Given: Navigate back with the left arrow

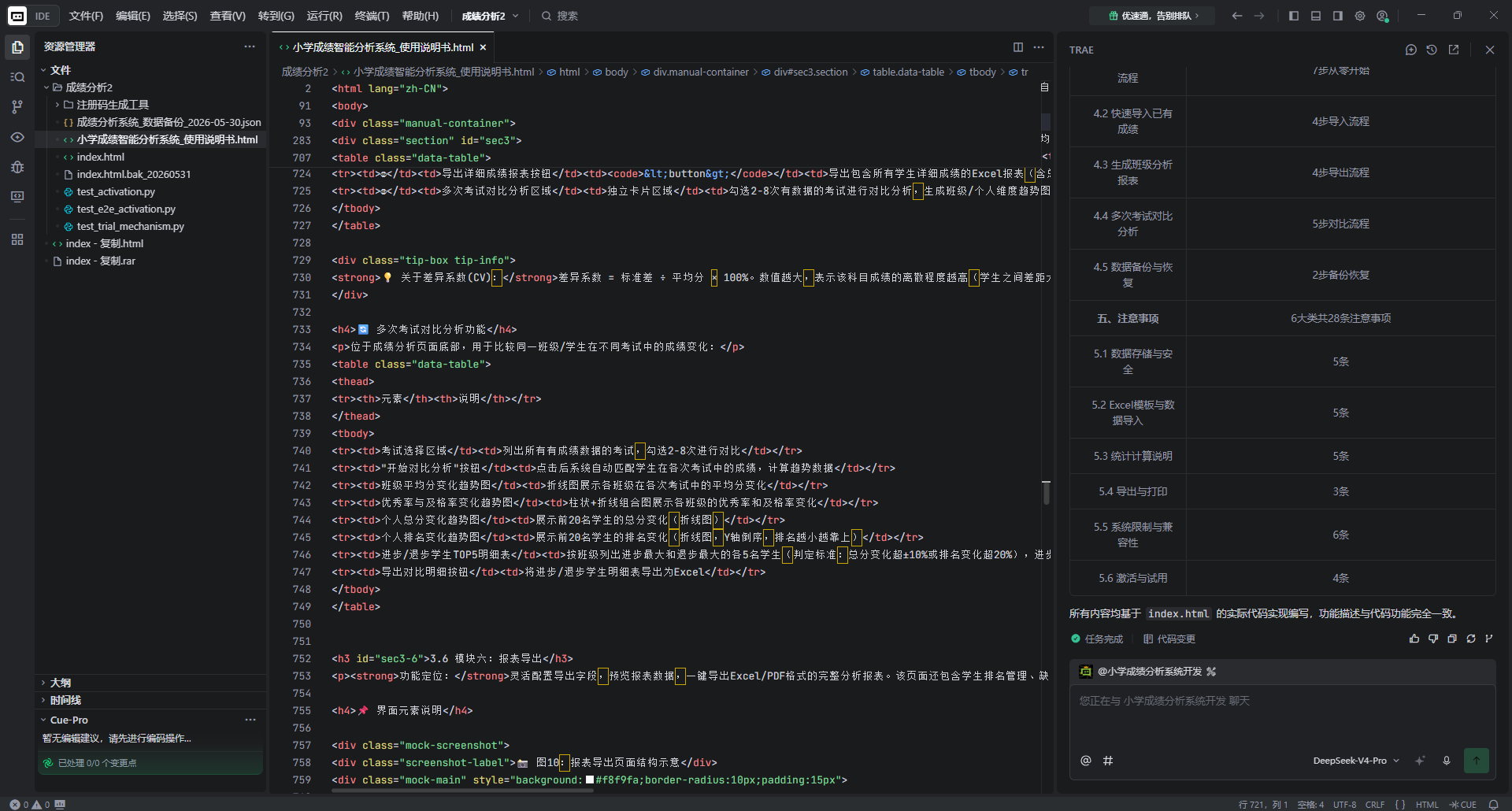Looking at the screenshot, I should coord(1237,16).
